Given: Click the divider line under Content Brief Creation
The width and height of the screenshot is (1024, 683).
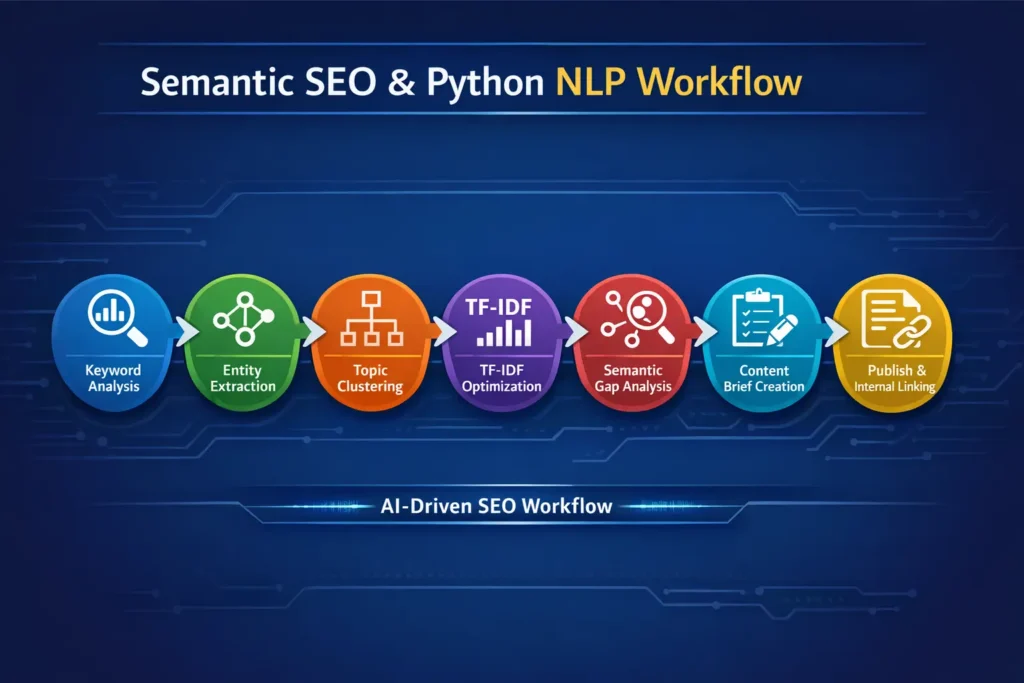Looking at the screenshot, I should click(x=762, y=358).
